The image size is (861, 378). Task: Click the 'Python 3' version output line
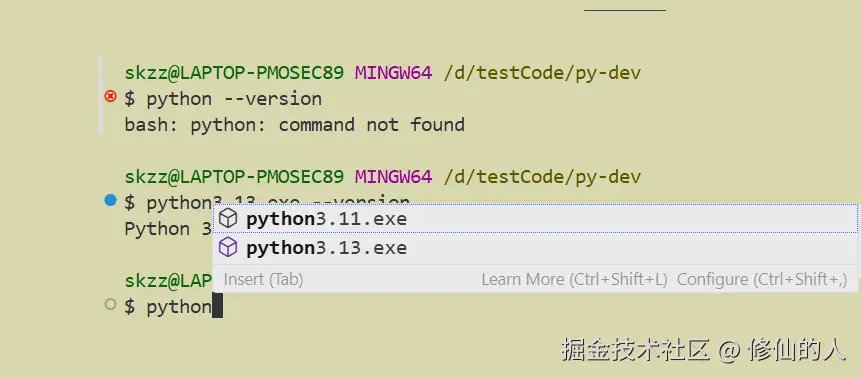169,229
